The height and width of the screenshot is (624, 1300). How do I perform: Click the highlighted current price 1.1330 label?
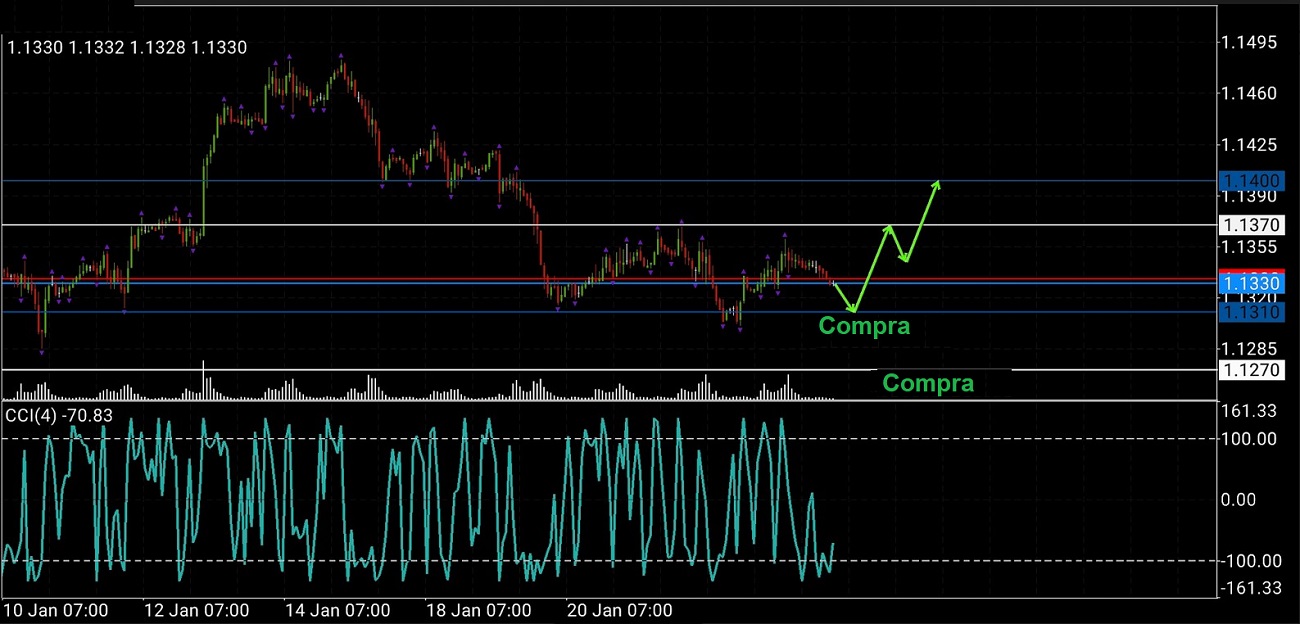(x=1250, y=284)
